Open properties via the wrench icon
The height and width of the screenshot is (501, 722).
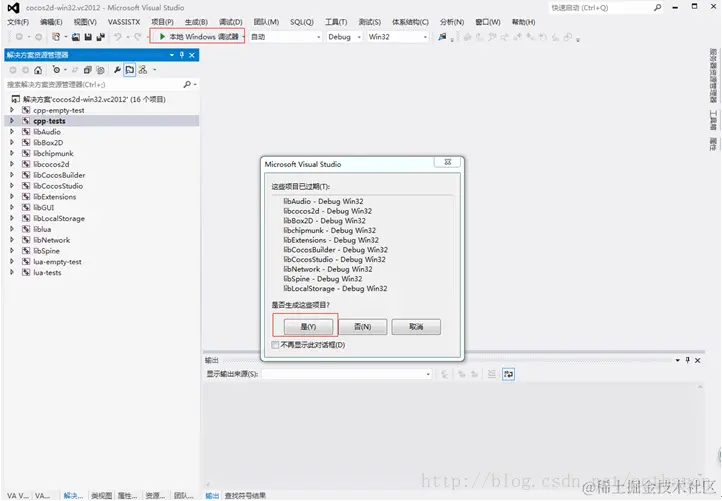pyautogui.click(x=117, y=70)
